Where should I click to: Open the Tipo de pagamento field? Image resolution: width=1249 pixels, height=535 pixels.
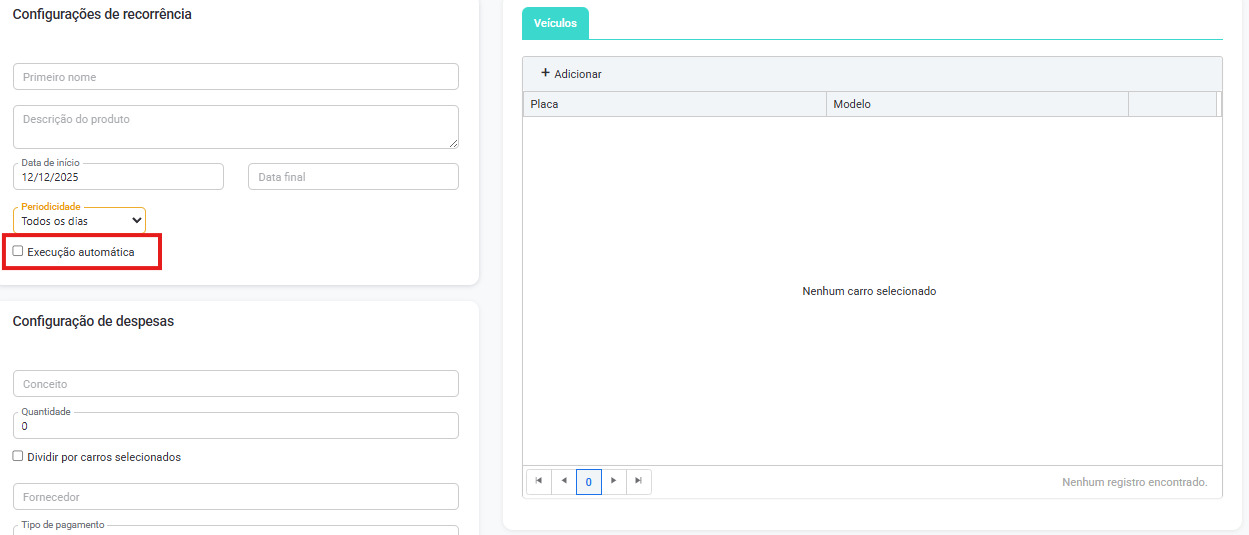click(x=235, y=531)
